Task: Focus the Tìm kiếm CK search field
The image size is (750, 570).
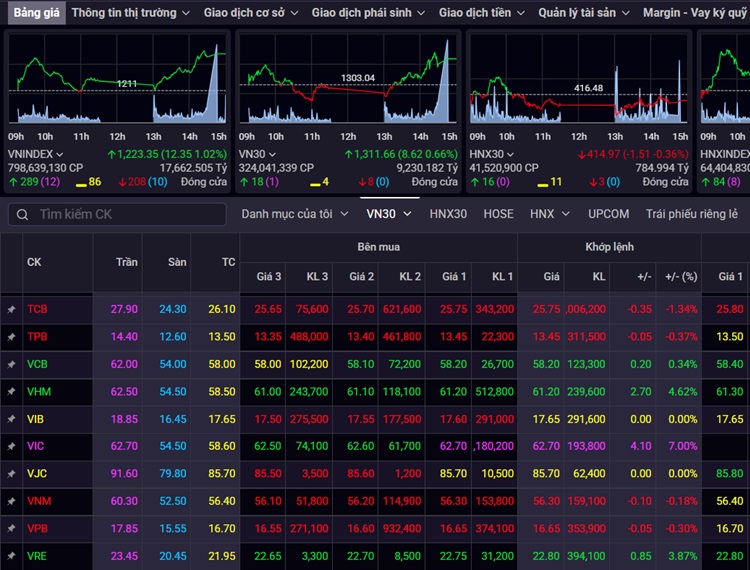Action: [117, 214]
